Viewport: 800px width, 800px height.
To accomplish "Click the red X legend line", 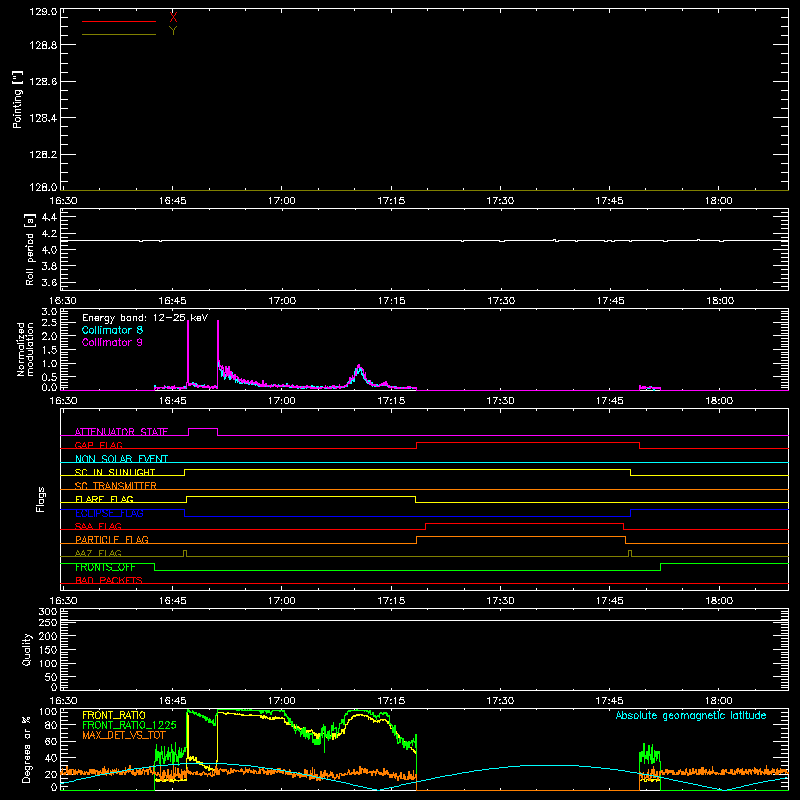I will (119, 21).
